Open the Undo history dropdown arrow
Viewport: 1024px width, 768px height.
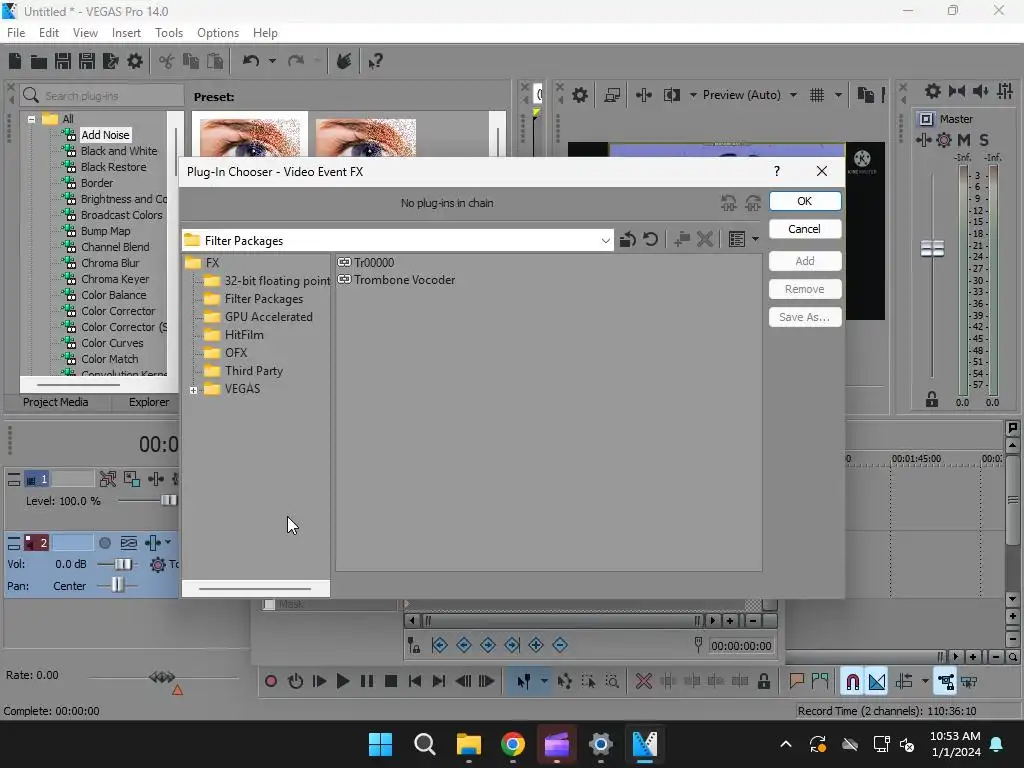tap(272, 61)
